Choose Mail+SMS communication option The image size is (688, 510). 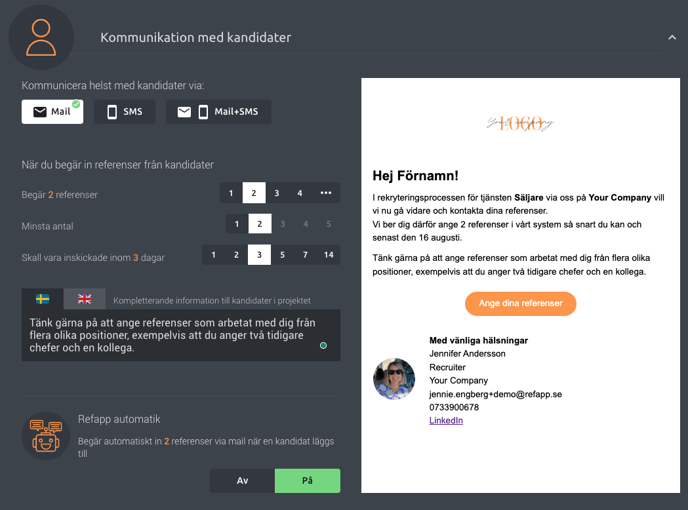point(219,112)
